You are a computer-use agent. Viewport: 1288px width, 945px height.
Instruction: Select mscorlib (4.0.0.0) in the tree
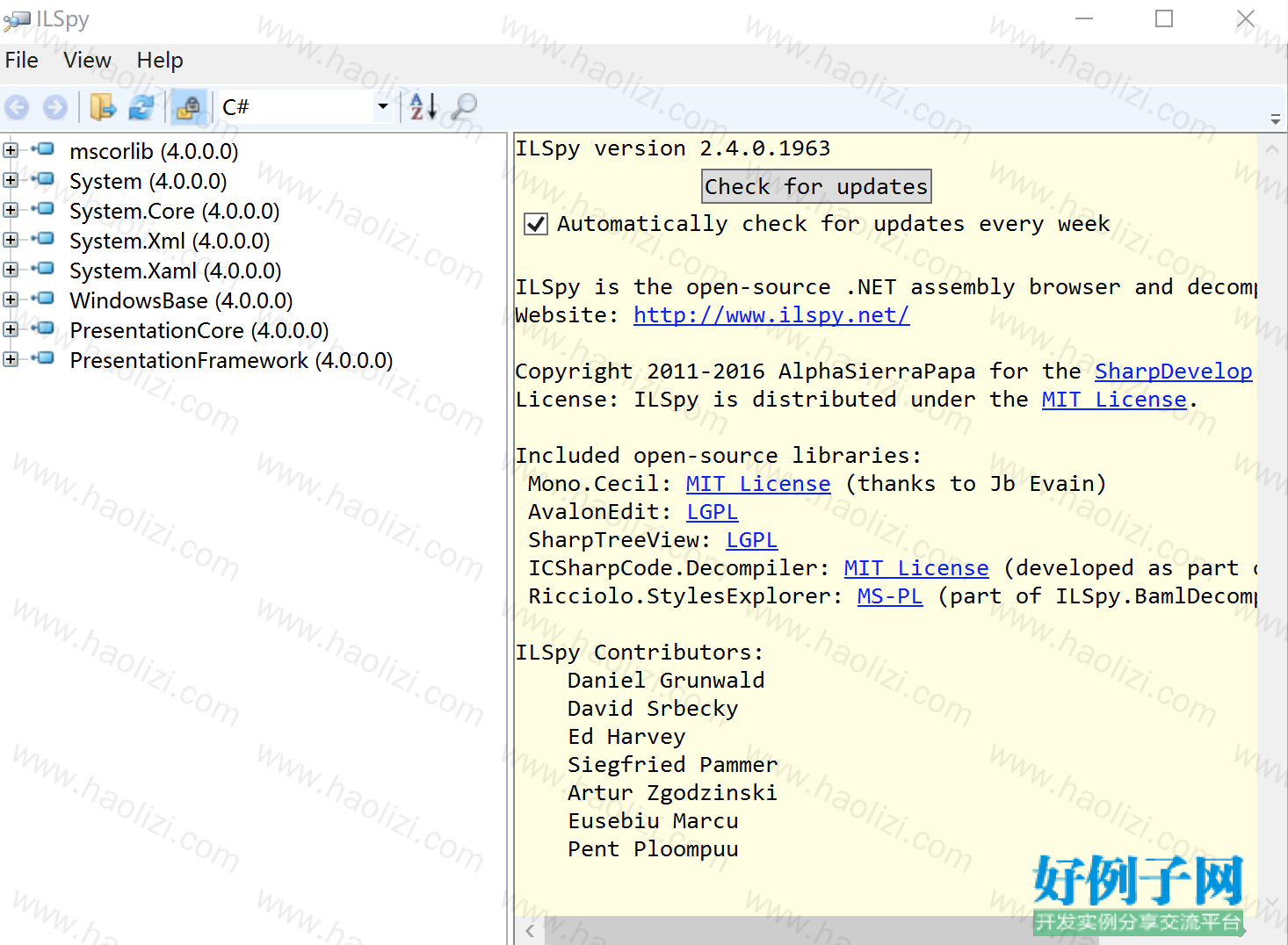(x=154, y=152)
